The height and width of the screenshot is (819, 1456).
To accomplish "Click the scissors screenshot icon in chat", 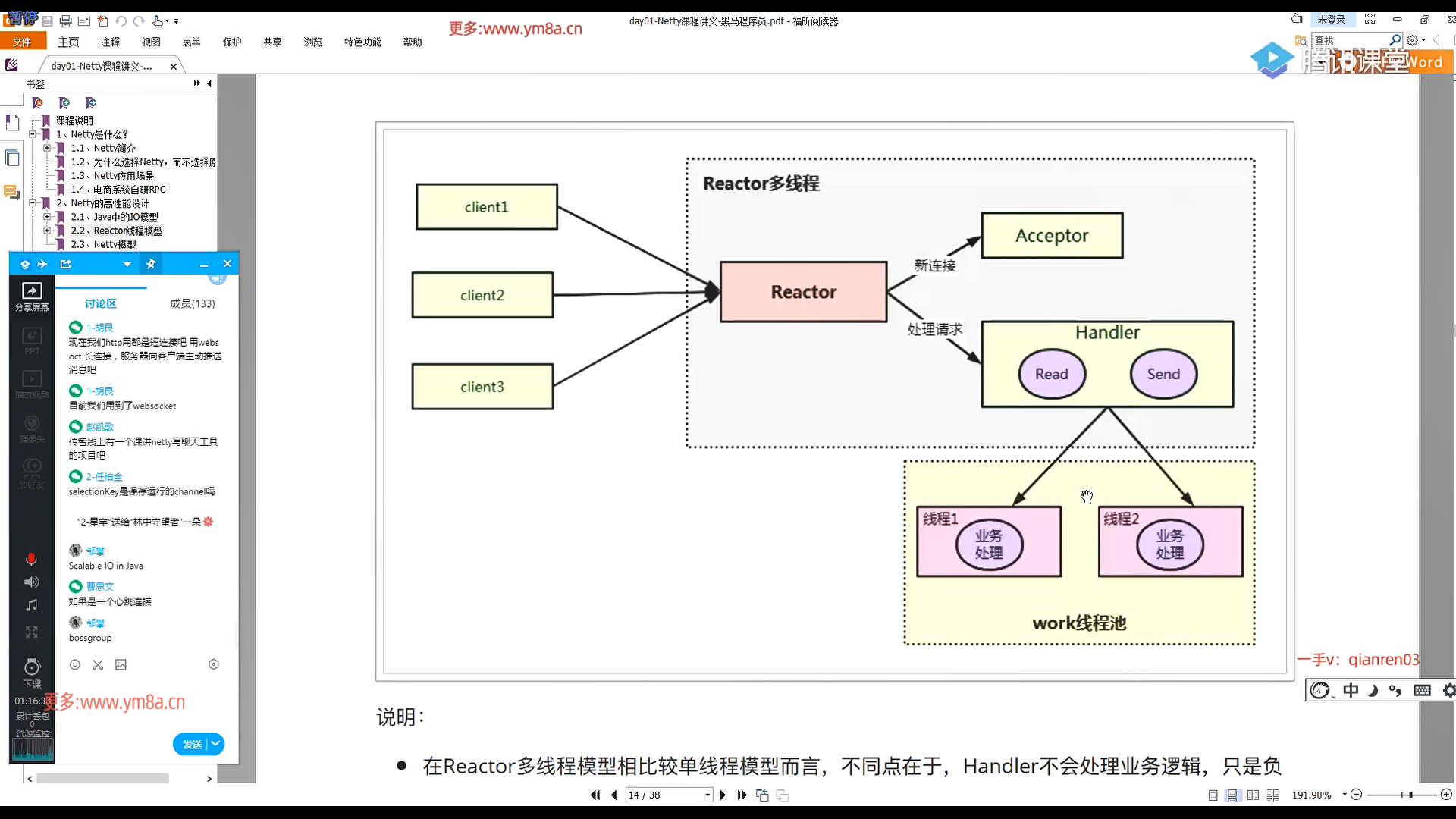I will click(98, 665).
